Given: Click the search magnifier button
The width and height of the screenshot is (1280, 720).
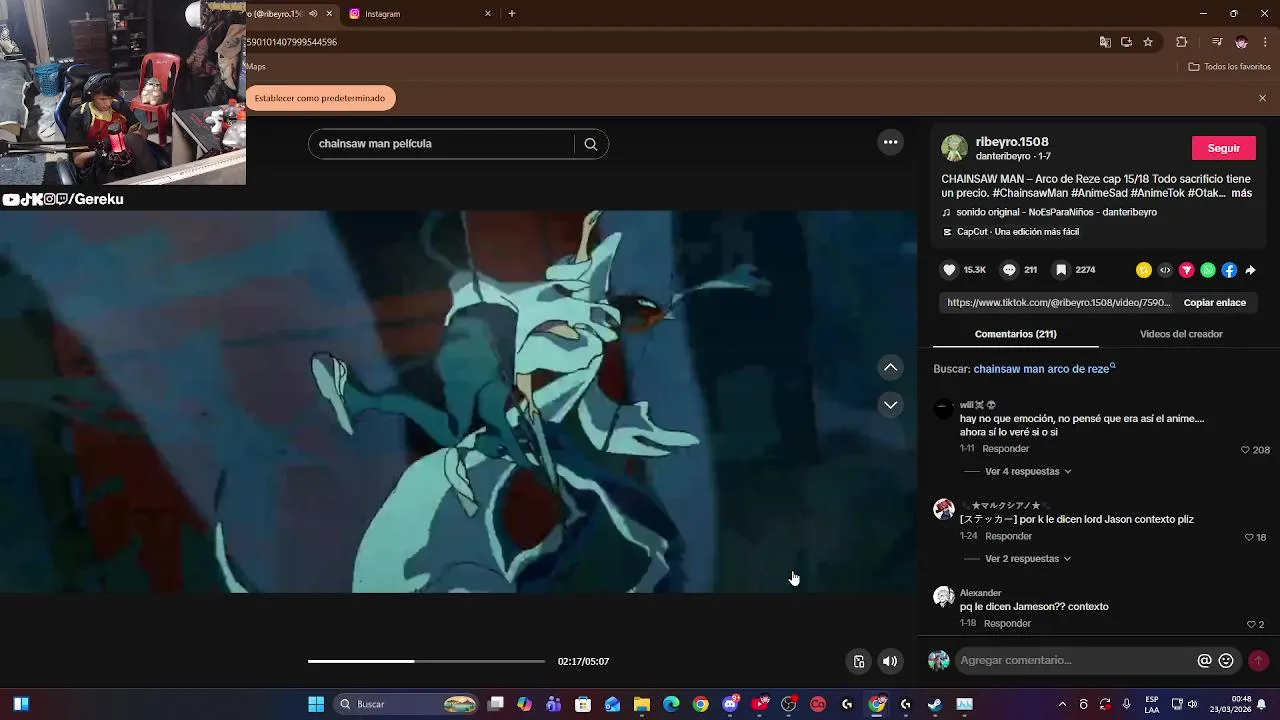Looking at the screenshot, I should [591, 144].
